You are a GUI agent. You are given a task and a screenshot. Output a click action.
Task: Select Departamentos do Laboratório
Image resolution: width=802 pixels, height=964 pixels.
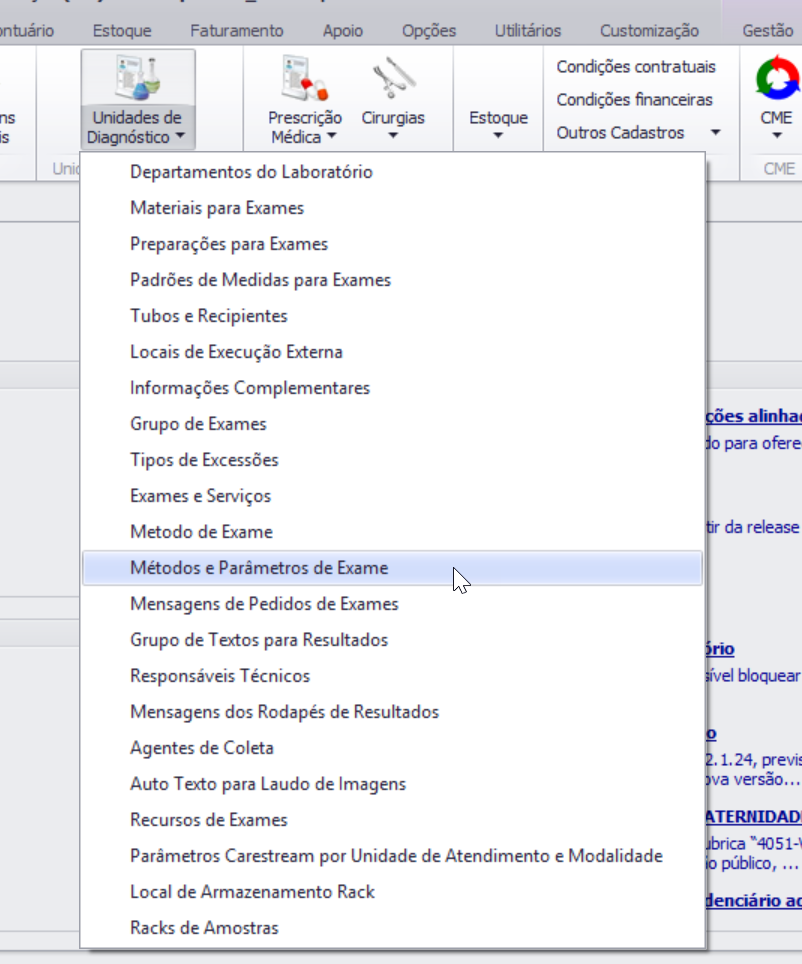[392, 172]
